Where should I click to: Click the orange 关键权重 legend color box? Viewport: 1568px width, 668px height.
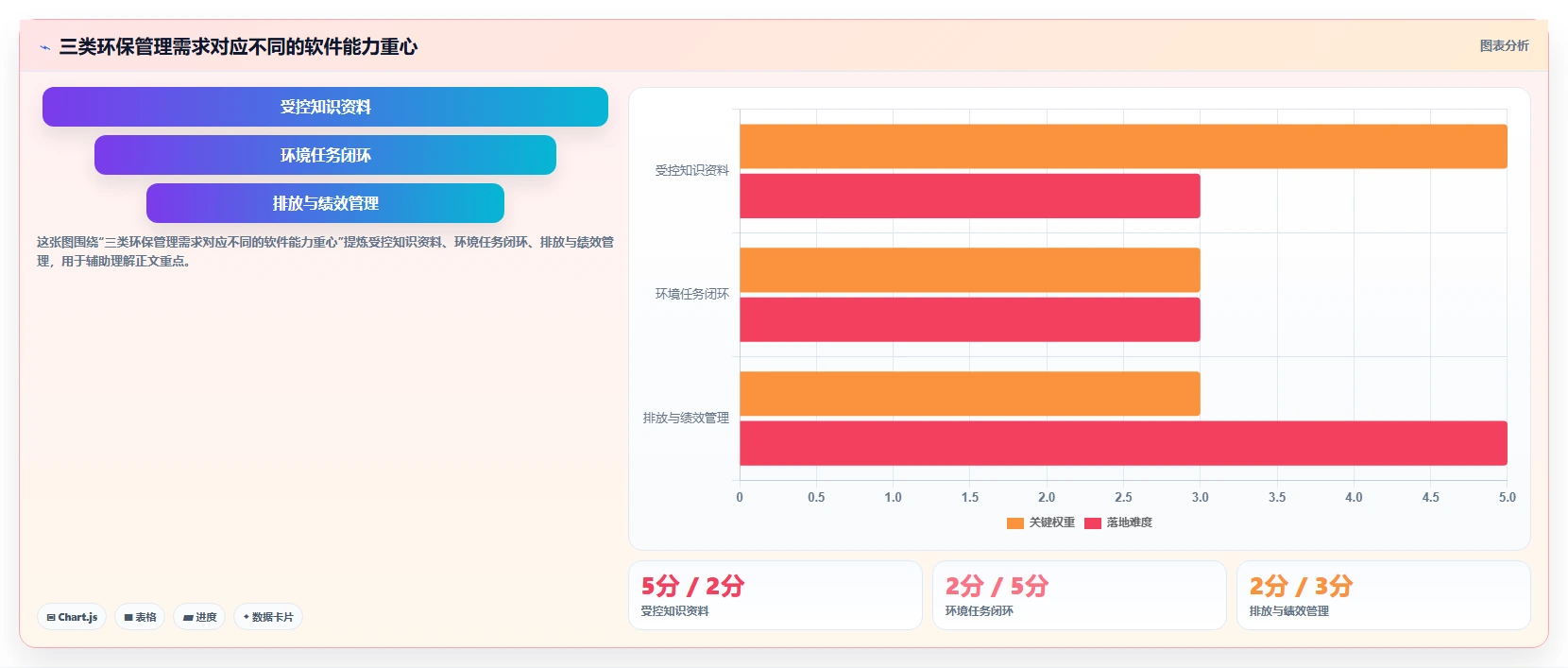[x=1015, y=522]
